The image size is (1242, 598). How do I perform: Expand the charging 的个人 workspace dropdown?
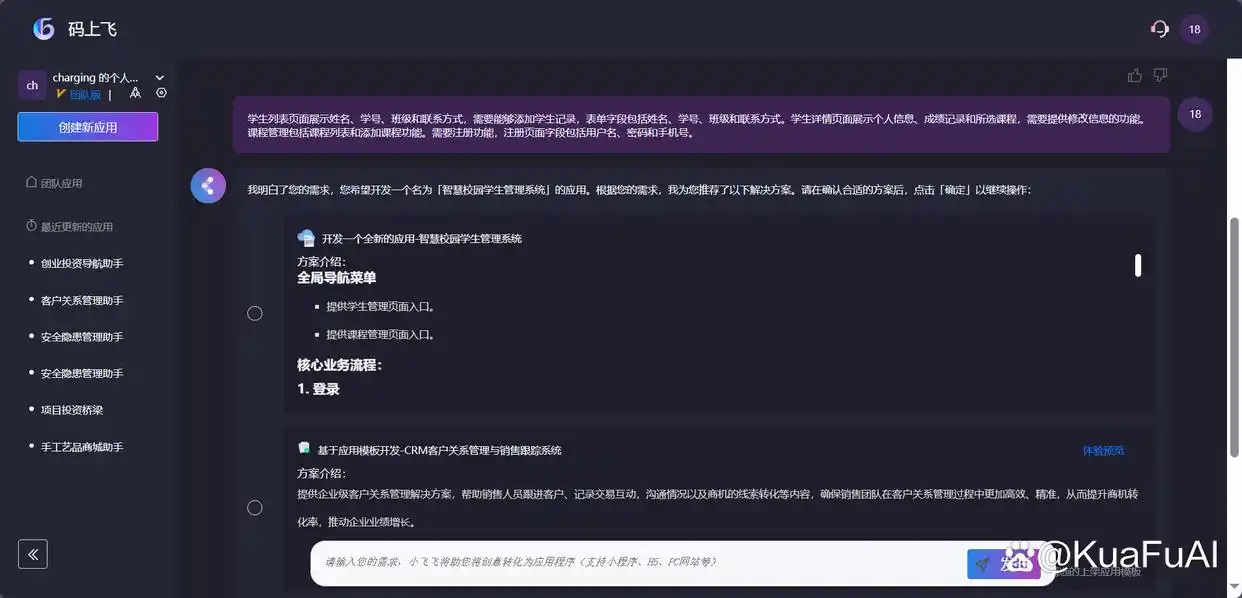click(158, 77)
